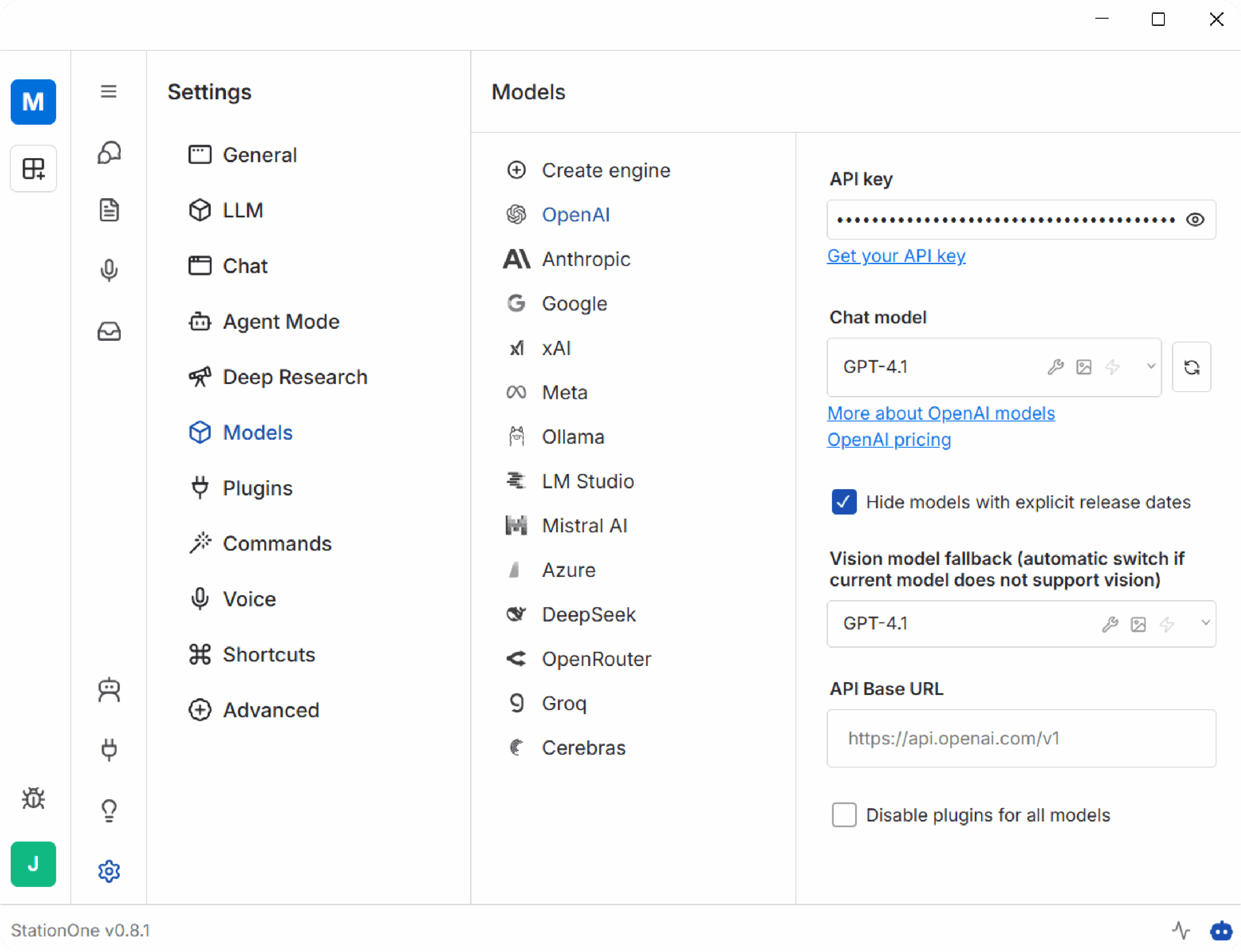Image resolution: width=1241 pixels, height=952 pixels.
Task: Reveal the API key with the eye toggle
Action: (x=1194, y=220)
